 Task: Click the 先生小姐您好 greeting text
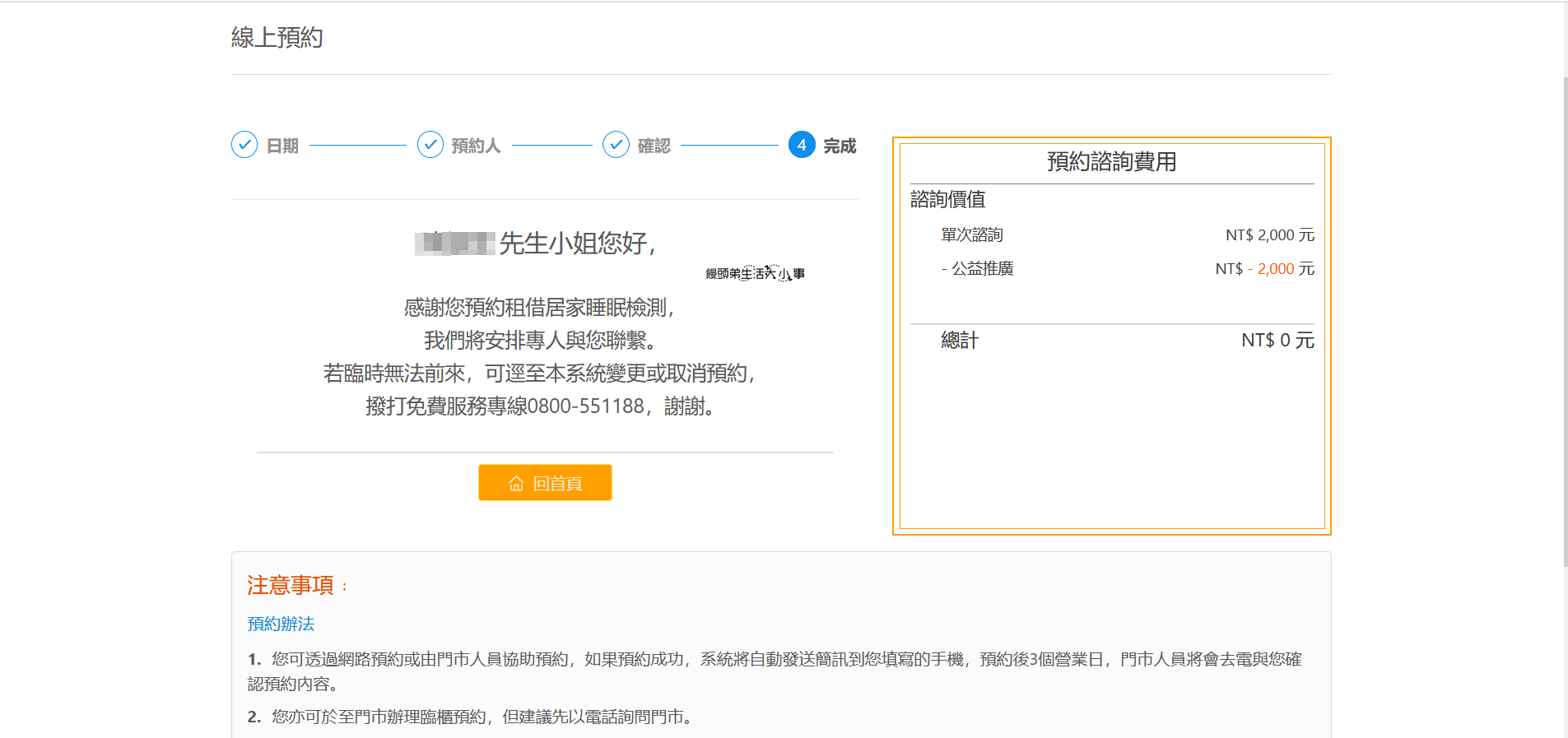click(x=577, y=243)
